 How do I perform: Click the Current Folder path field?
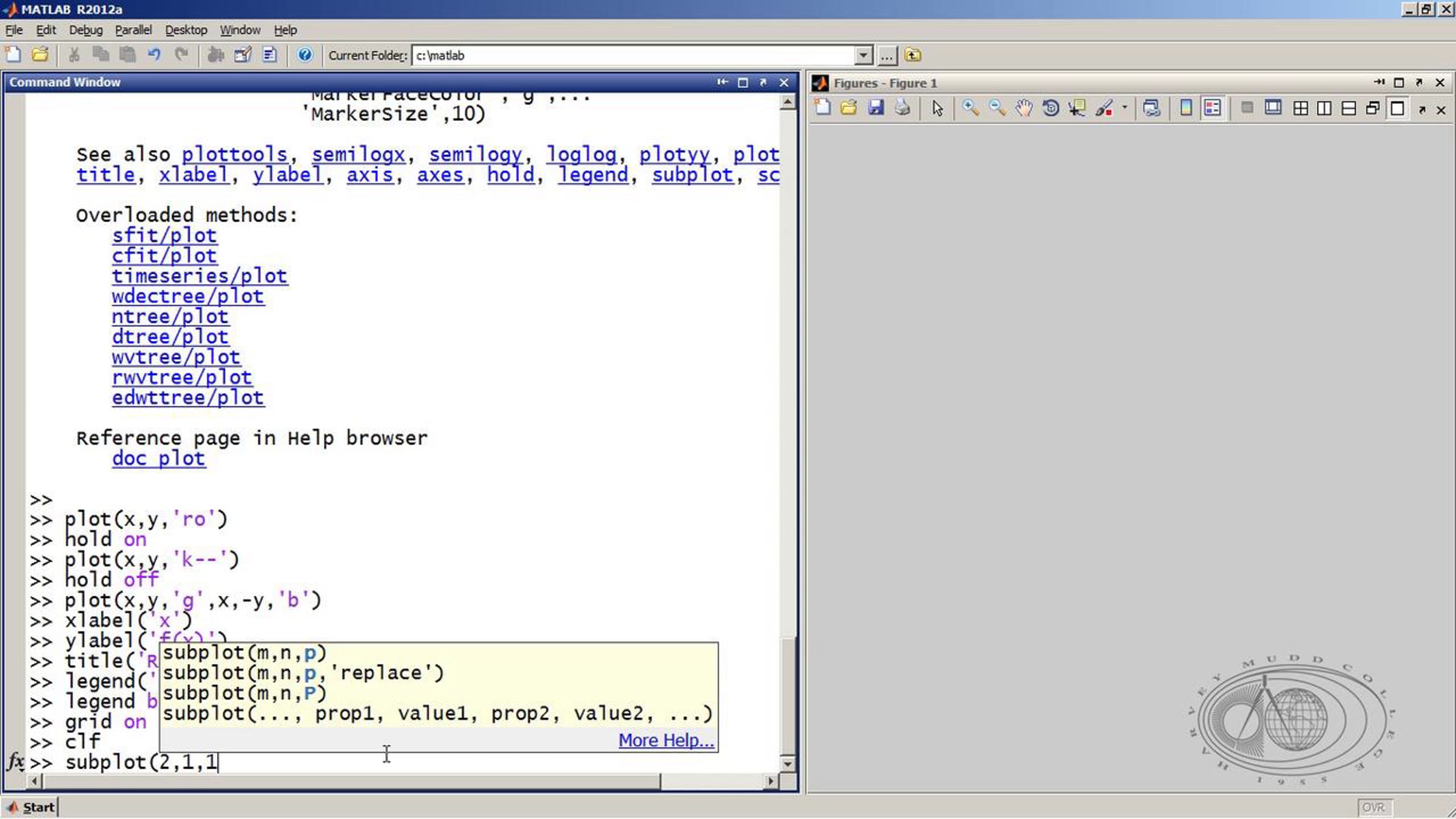tap(634, 55)
